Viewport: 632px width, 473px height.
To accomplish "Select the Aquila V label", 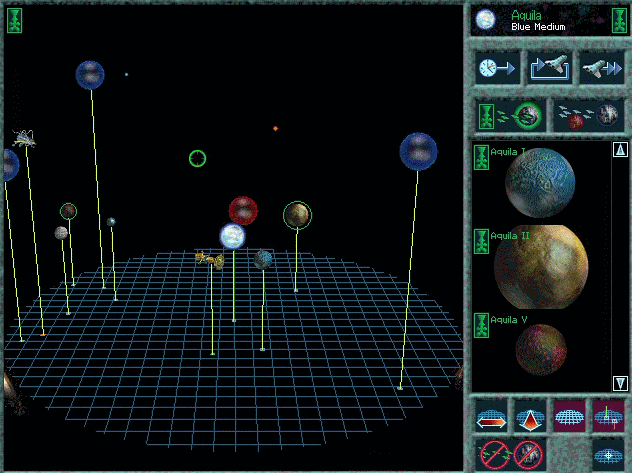I will pos(509,320).
